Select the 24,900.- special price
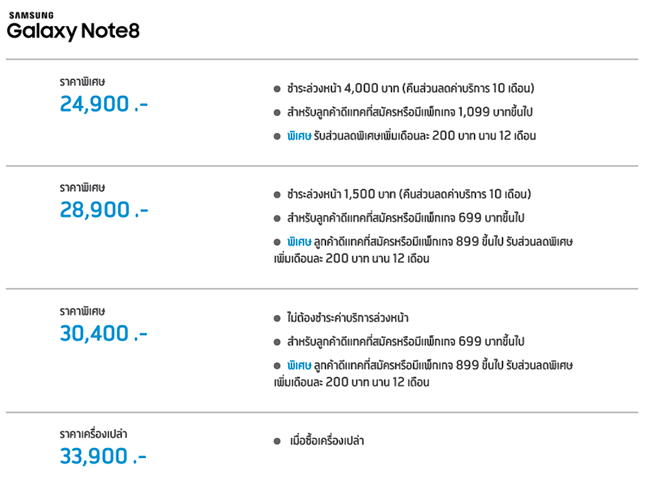 coord(103,103)
